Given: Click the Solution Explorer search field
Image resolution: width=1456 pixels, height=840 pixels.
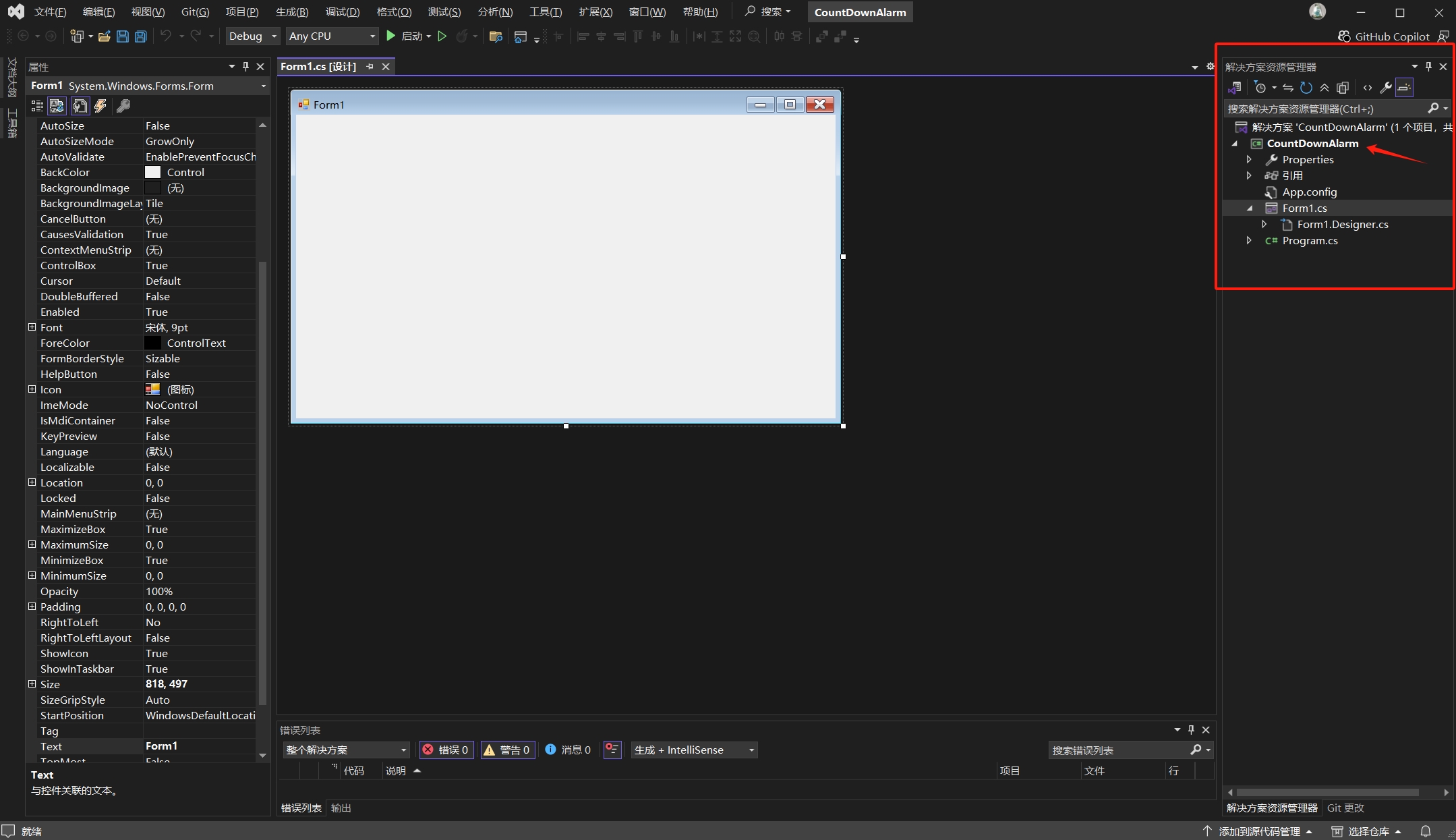Looking at the screenshot, I should 1323,109.
